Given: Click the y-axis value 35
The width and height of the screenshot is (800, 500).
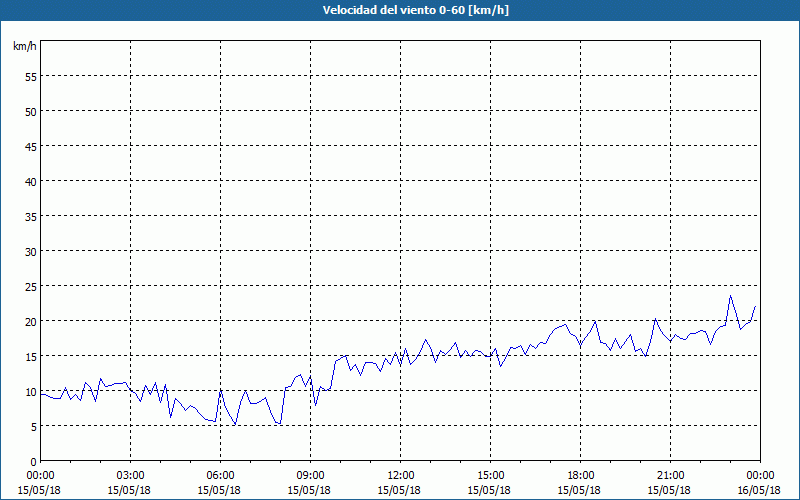Looking at the screenshot, I should 31,216.
